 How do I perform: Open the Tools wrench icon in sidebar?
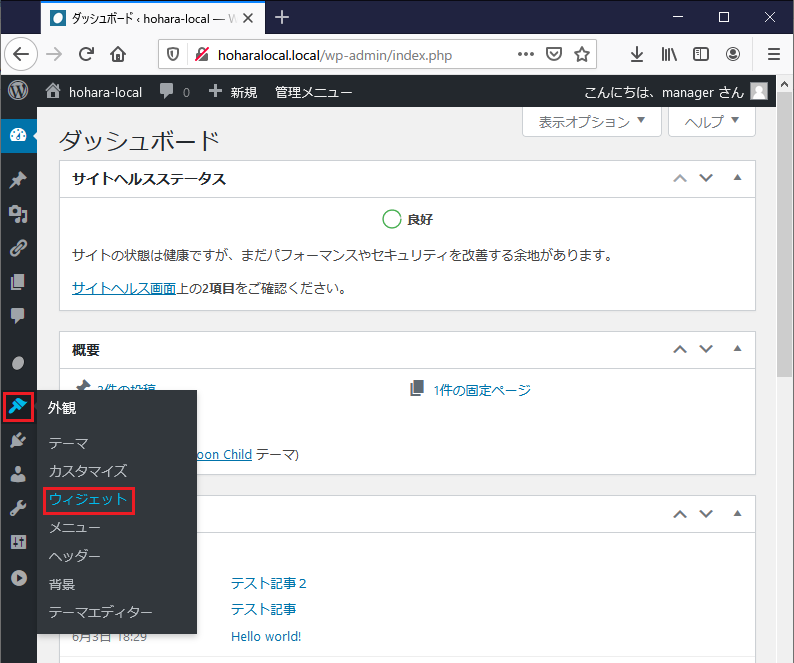click(x=18, y=508)
